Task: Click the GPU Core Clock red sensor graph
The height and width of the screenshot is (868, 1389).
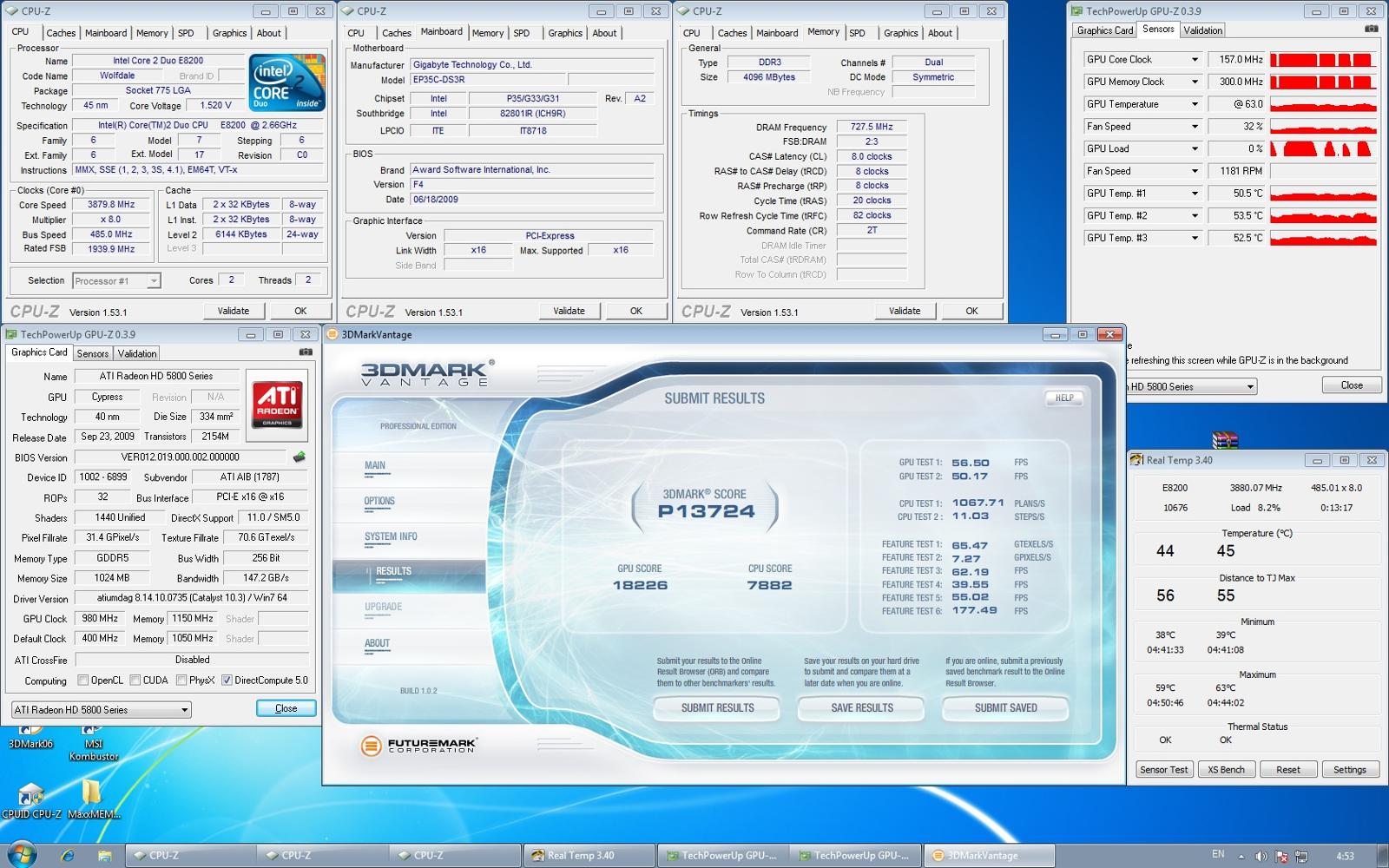Action: click(1324, 60)
